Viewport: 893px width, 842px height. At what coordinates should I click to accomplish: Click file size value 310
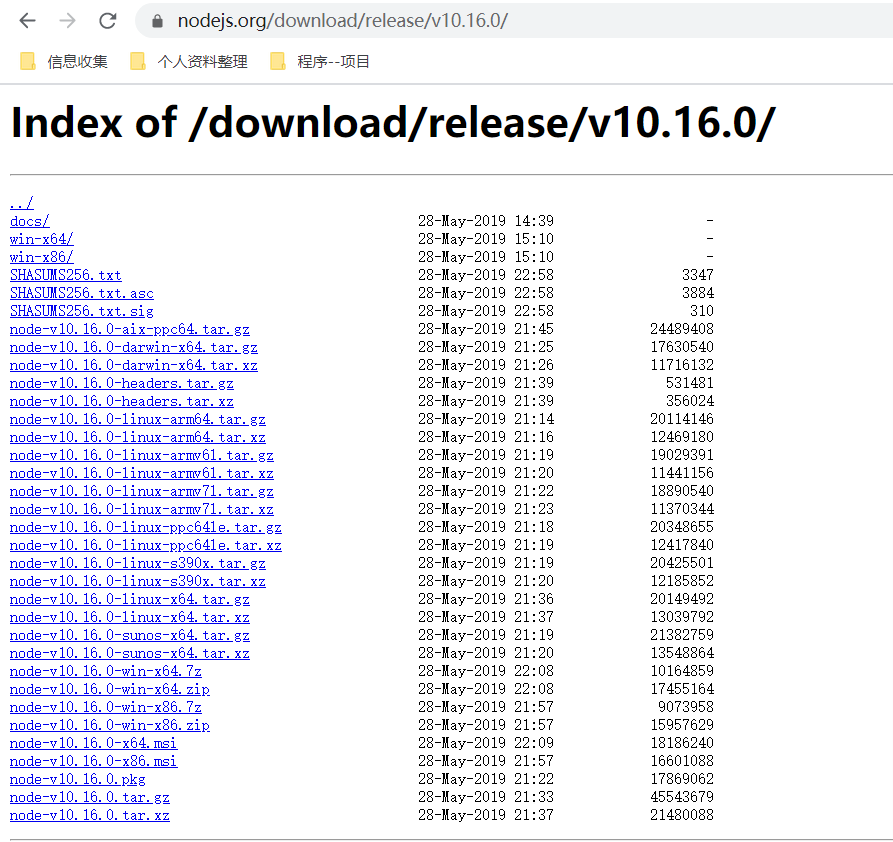(702, 311)
